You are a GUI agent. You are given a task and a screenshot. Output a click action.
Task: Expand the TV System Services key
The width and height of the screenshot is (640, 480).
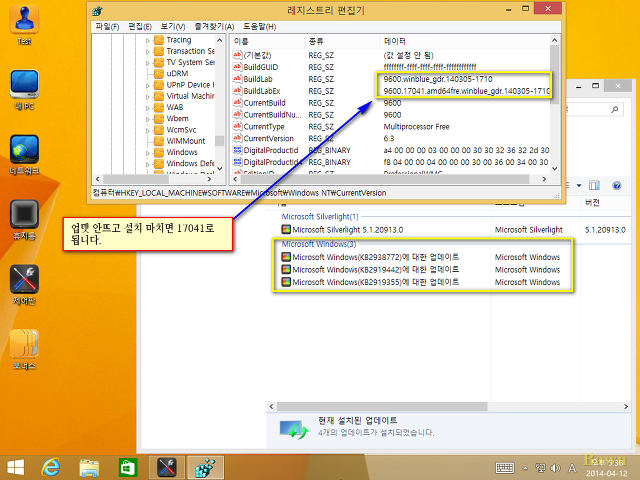(x=148, y=63)
